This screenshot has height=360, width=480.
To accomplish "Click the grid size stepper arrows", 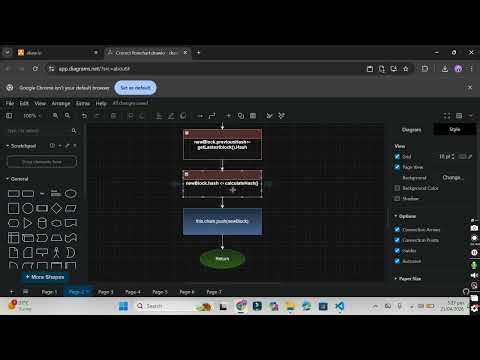I will point(453,156).
